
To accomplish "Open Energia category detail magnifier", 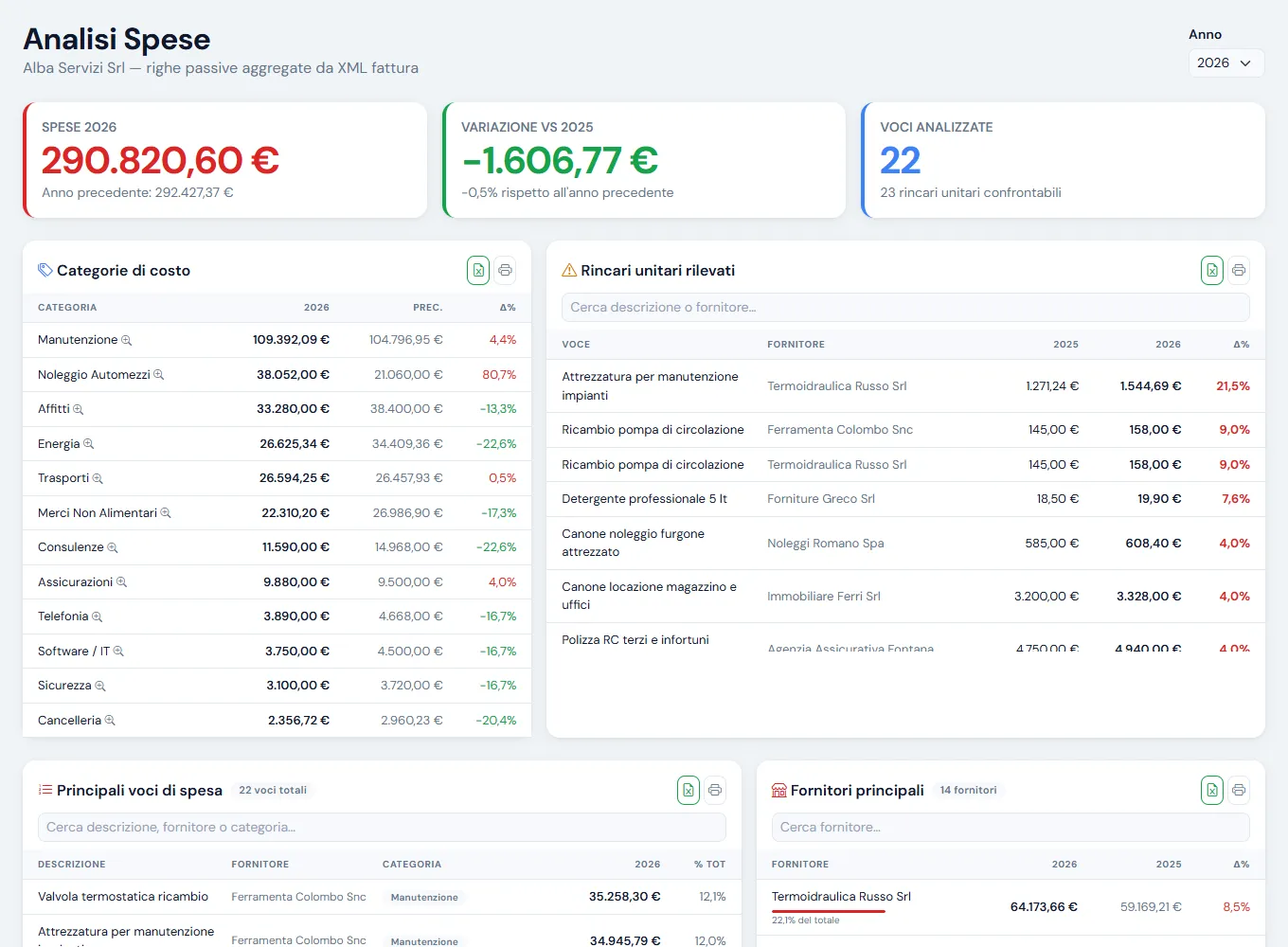I will [89, 444].
